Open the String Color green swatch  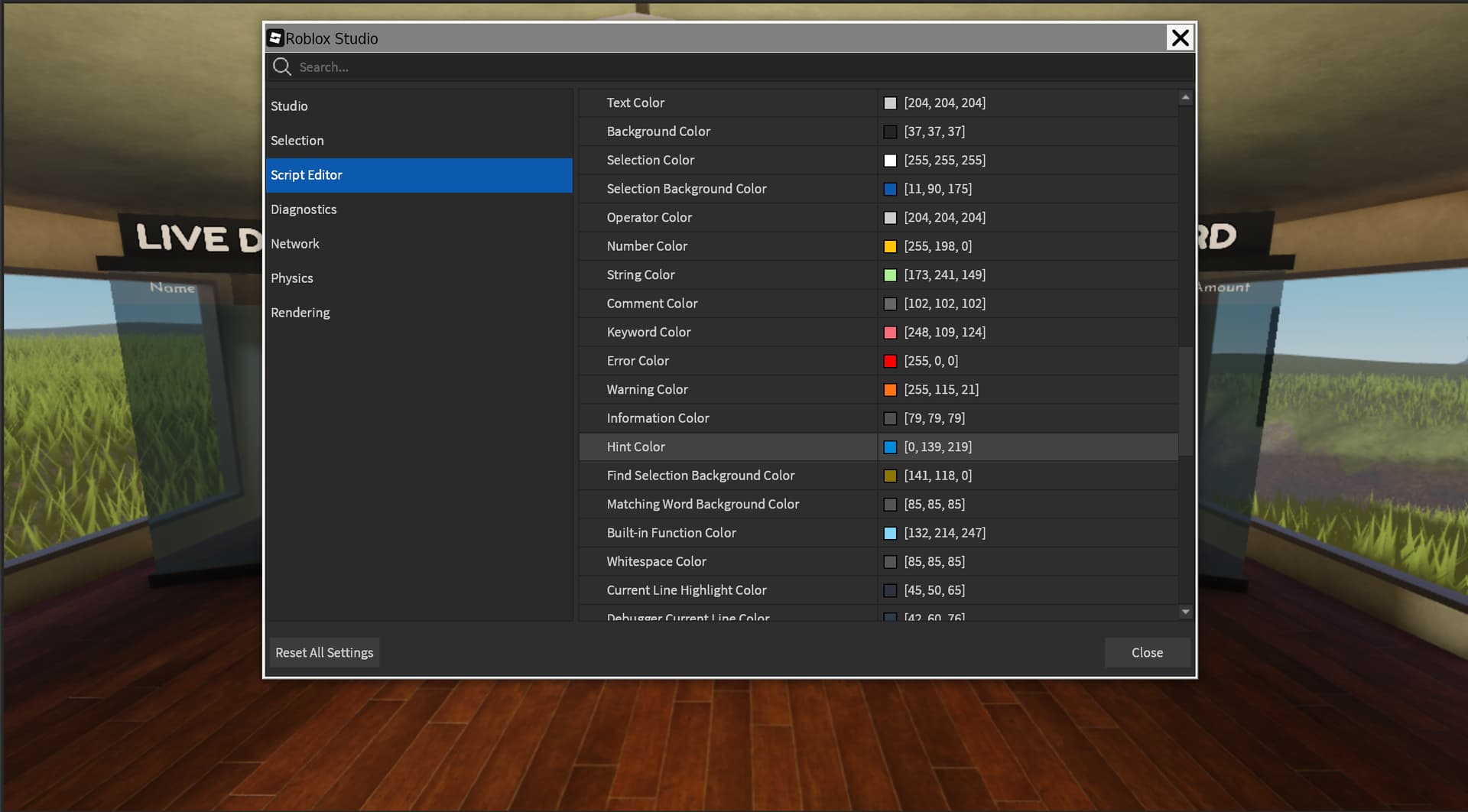[x=890, y=275]
